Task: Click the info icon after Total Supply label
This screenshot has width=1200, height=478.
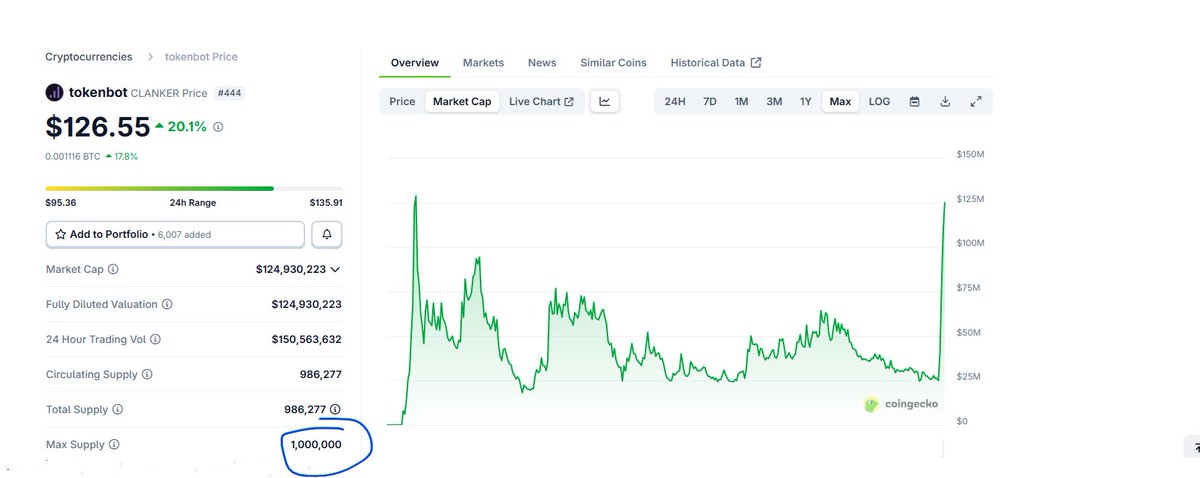Action: 118,409
